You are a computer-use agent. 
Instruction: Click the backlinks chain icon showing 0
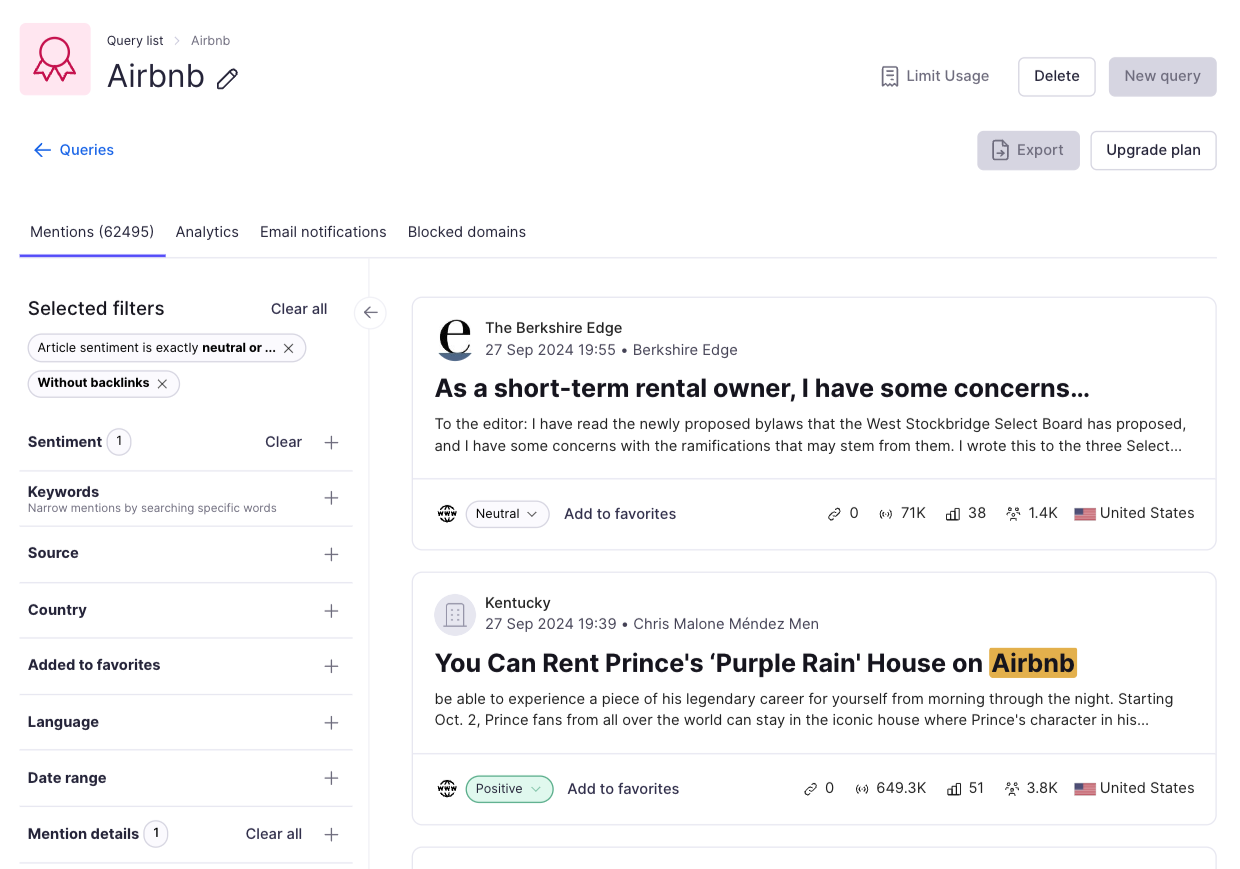tap(834, 513)
